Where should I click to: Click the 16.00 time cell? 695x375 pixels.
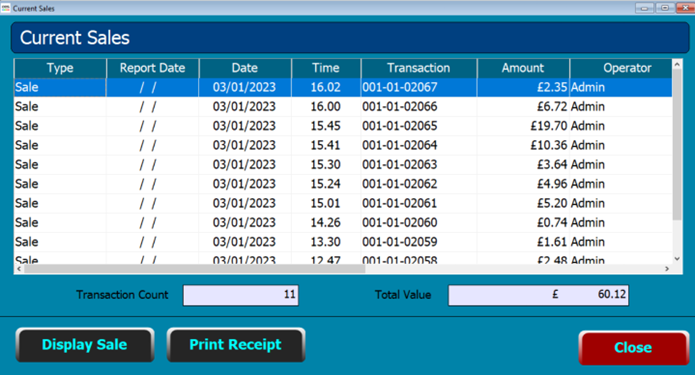pyautogui.click(x=325, y=107)
